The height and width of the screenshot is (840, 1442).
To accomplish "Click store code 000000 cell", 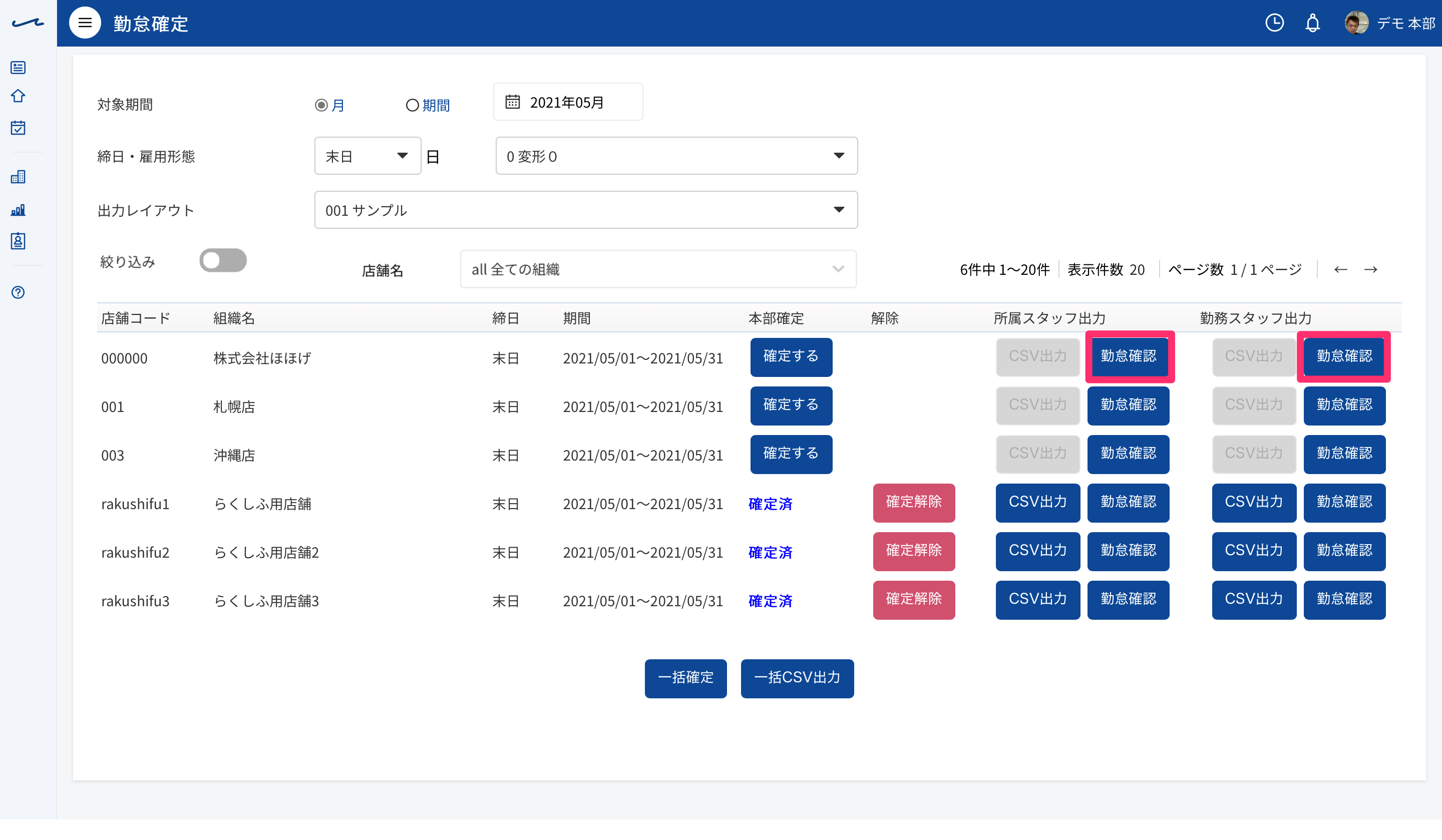I will (124, 358).
